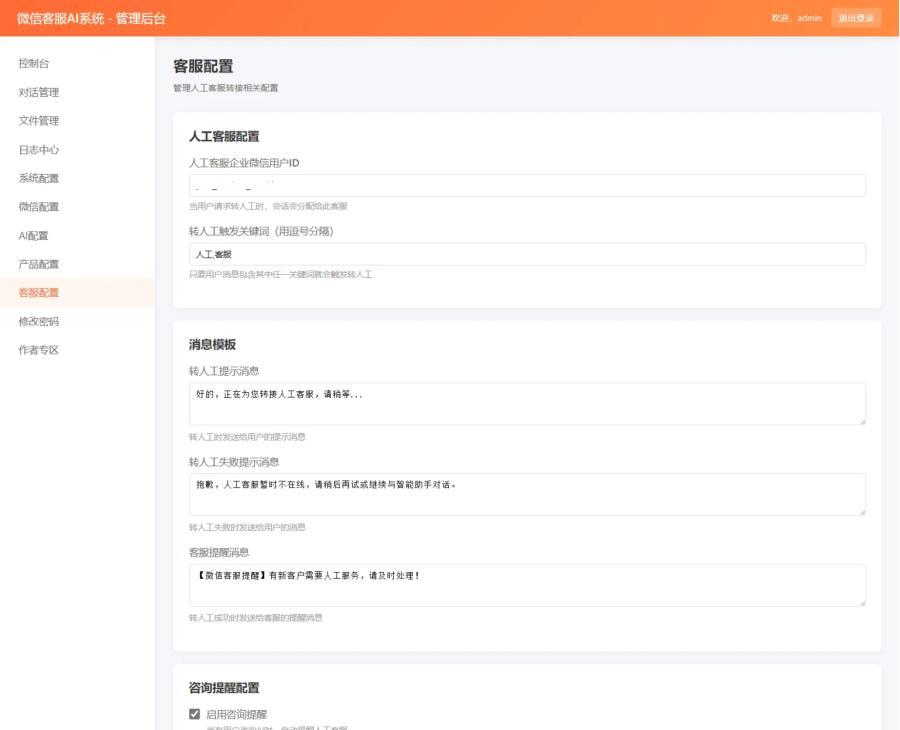Viewport: 900px width, 730px height.
Task: Enable the 启用咨询提醒 checkbox
Action: click(x=196, y=712)
